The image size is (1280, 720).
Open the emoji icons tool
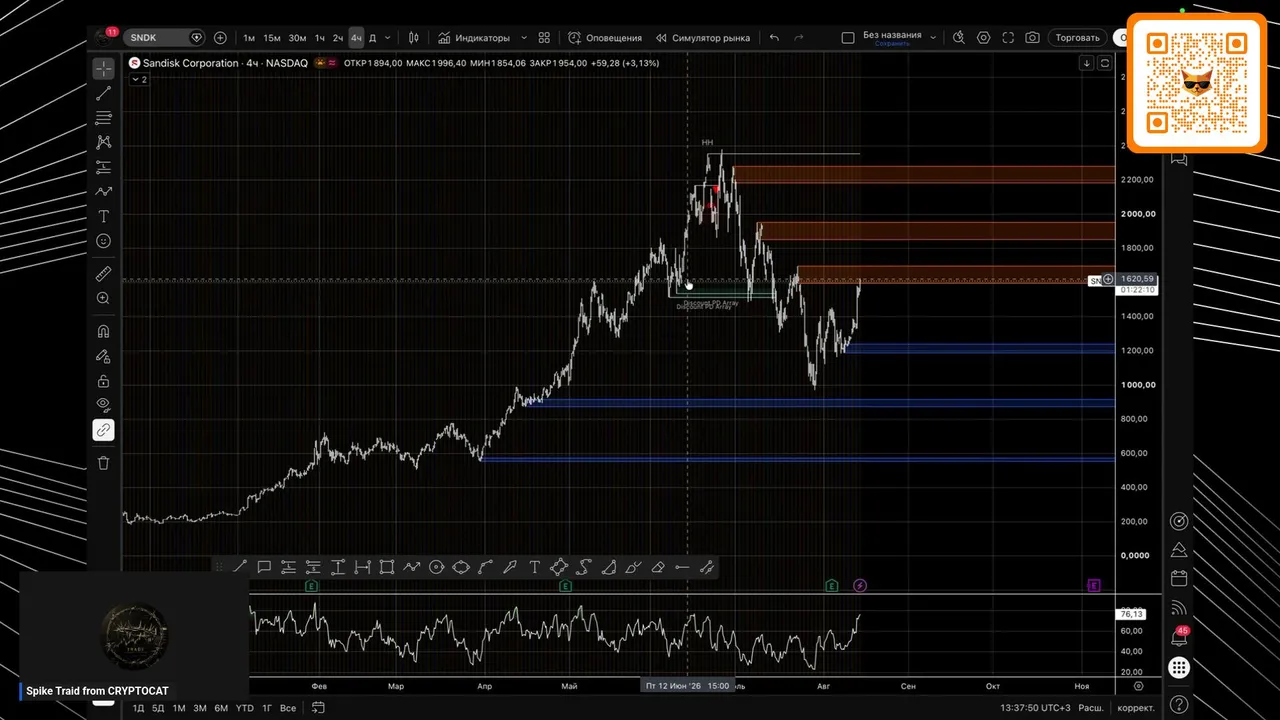point(103,241)
